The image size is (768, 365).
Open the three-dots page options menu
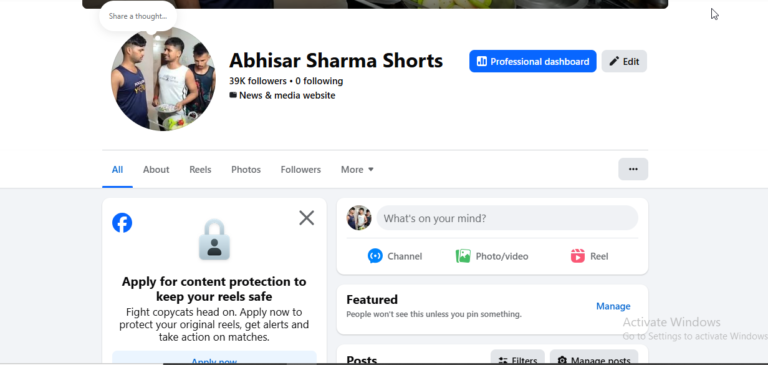click(x=633, y=169)
